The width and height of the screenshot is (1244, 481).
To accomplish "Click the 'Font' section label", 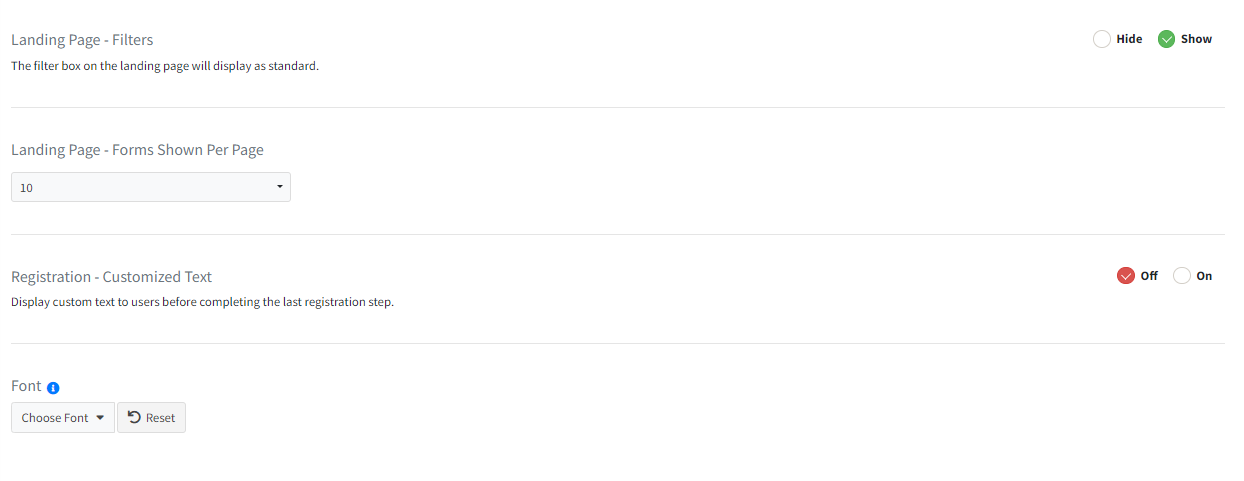I will [x=26, y=386].
